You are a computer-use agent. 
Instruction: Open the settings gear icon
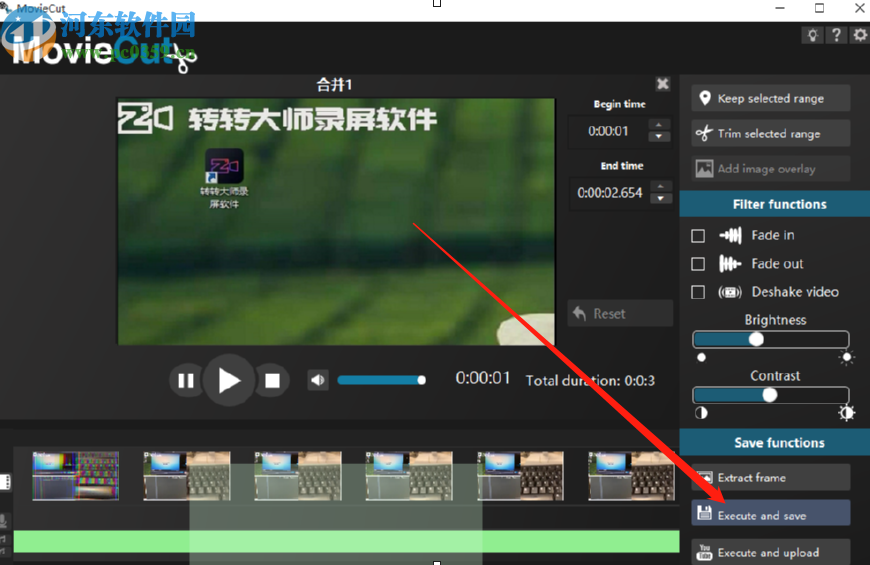[859, 36]
